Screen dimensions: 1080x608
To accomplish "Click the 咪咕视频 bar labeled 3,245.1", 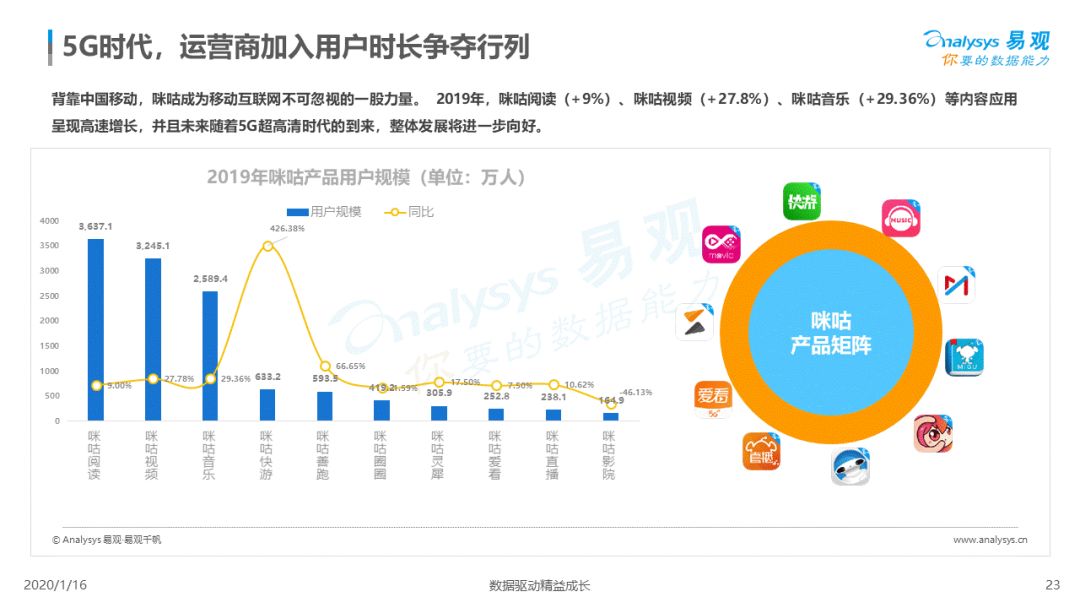I will [x=153, y=339].
